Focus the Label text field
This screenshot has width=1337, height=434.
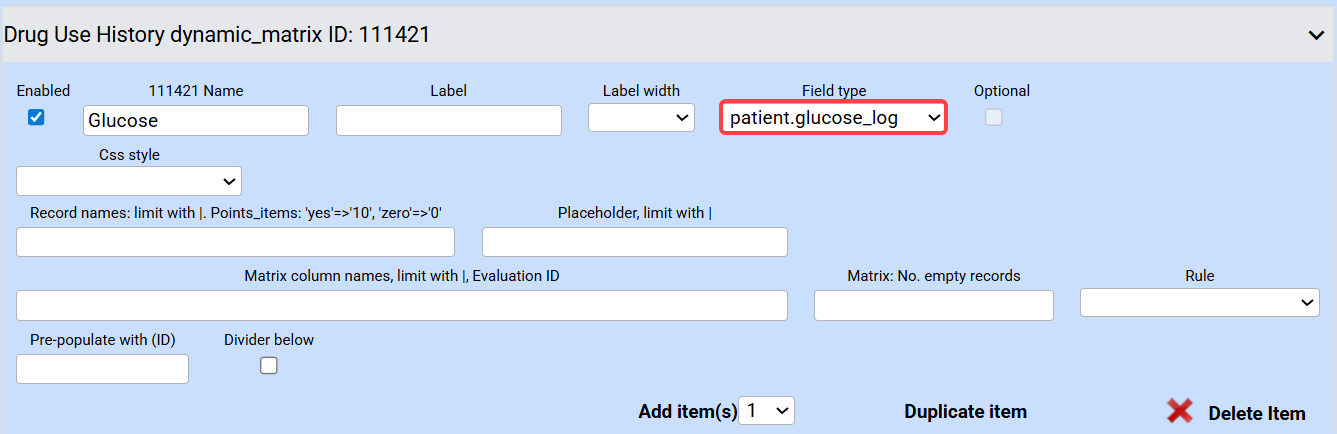coord(449,120)
